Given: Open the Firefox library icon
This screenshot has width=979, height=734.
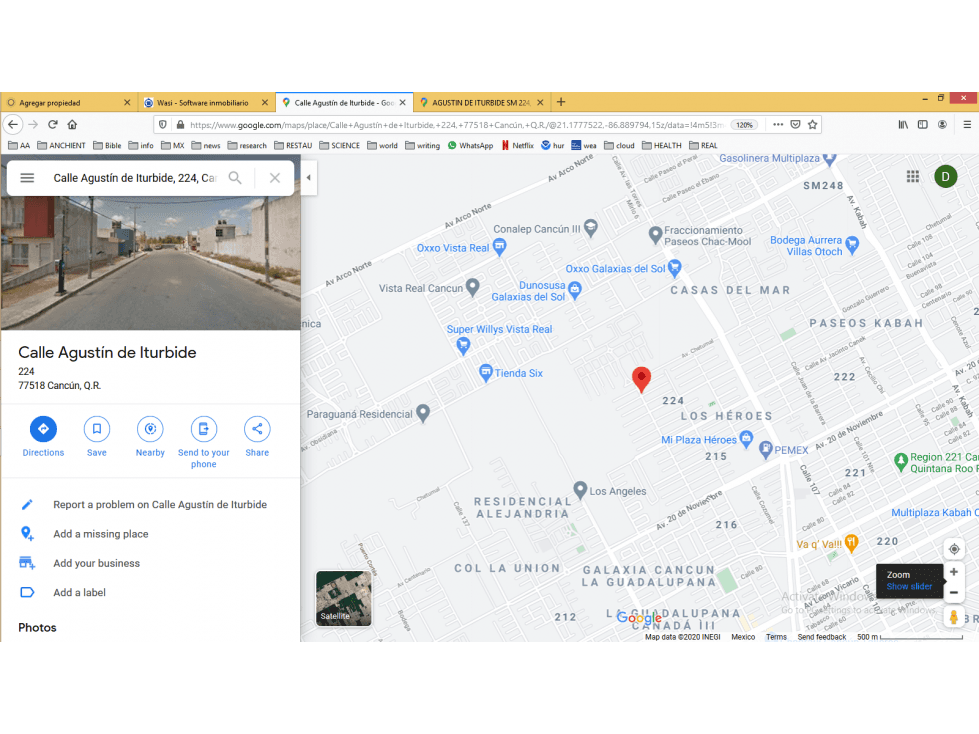Looking at the screenshot, I should 903,124.
